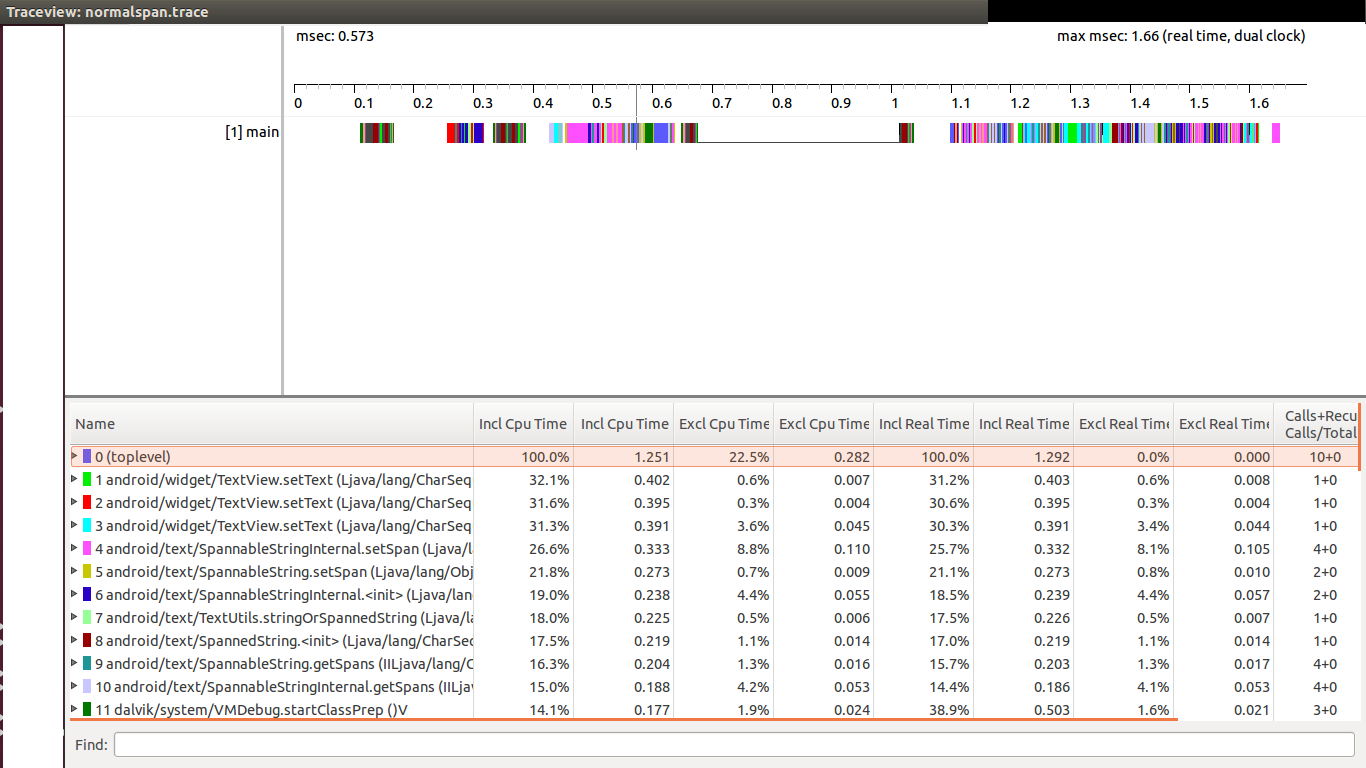Expand row 4 SpannableStringInternal.setSpan
1366x768 pixels.
click(74, 549)
